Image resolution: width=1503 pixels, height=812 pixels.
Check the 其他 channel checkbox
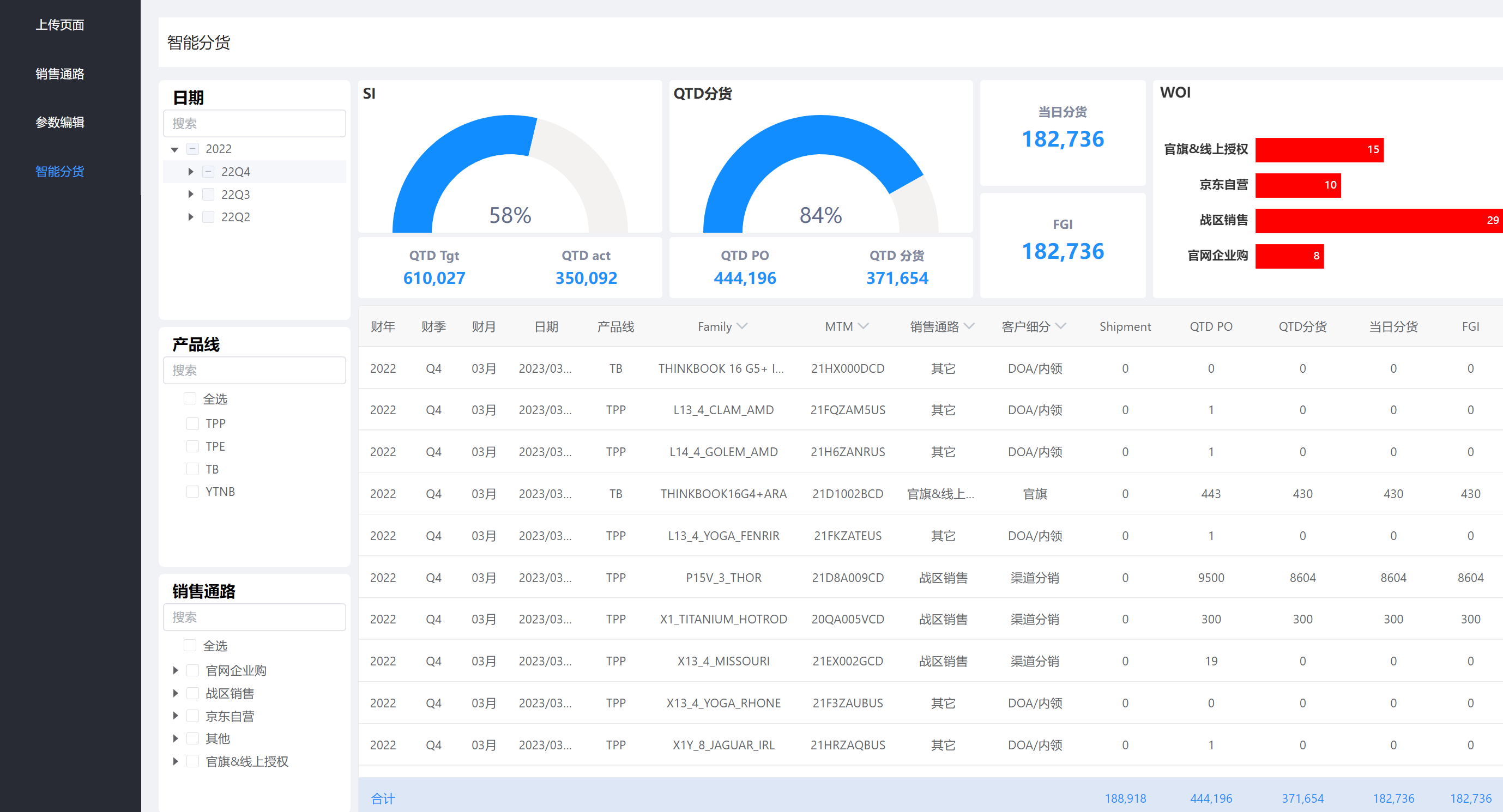coord(192,738)
